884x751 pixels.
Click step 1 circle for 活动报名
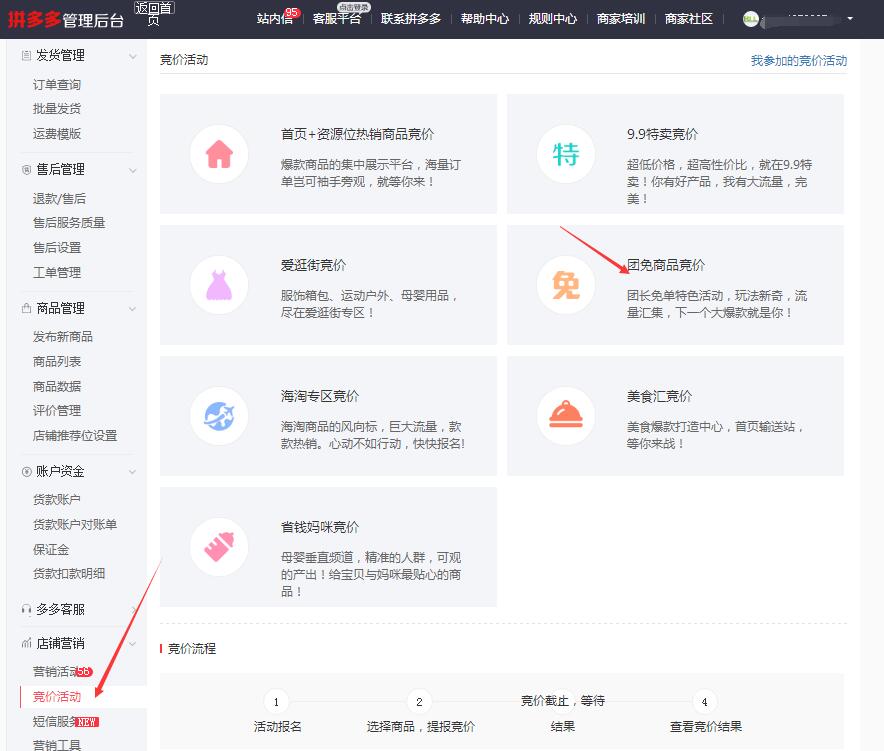coord(276,702)
